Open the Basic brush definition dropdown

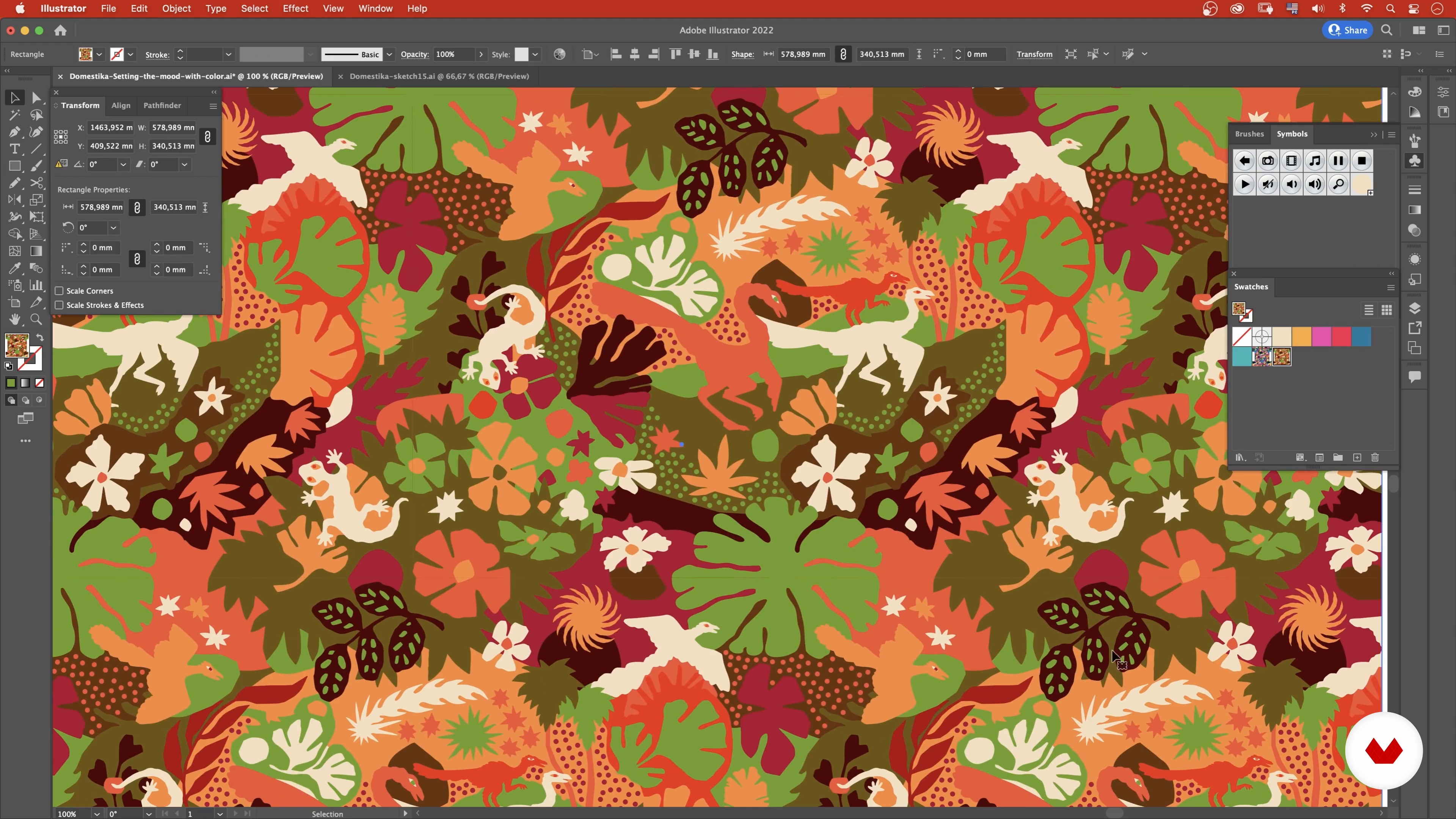coord(389,54)
